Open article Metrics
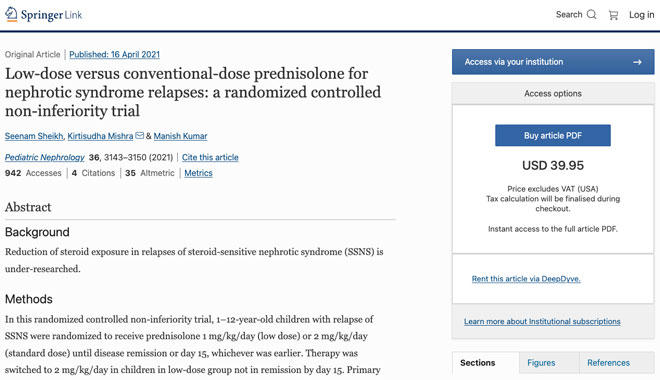Image resolution: width=660 pixels, height=380 pixels. [x=198, y=173]
